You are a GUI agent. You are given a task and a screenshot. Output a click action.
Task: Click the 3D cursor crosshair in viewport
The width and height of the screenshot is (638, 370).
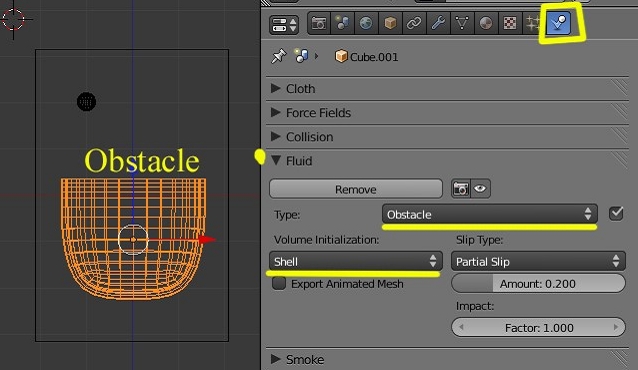point(14,19)
